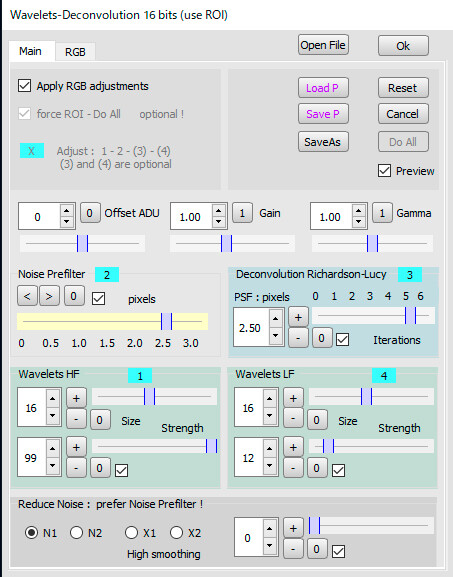This screenshot has width=453, height=577.
Task: Switch to the RGB tab
Action: click(75, 52)
